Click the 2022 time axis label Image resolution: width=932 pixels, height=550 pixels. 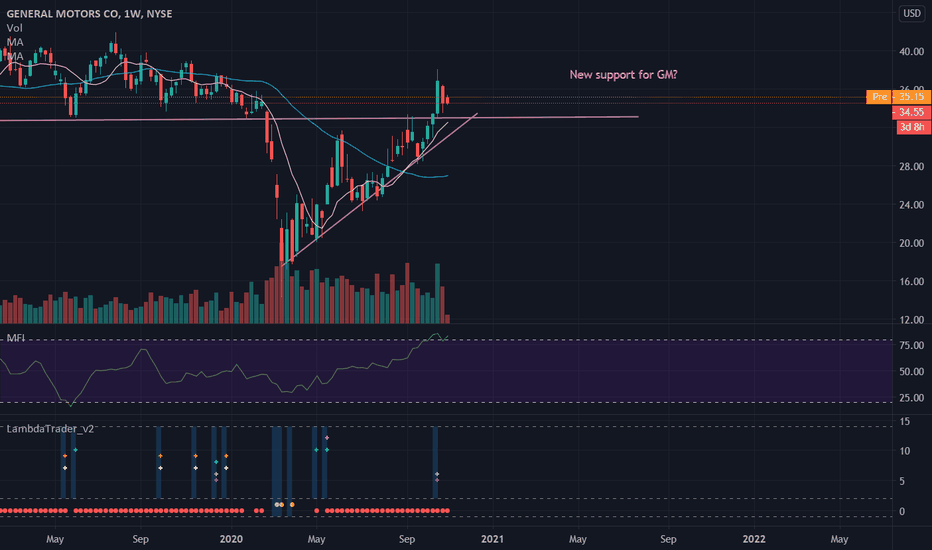tap(754, 539)
